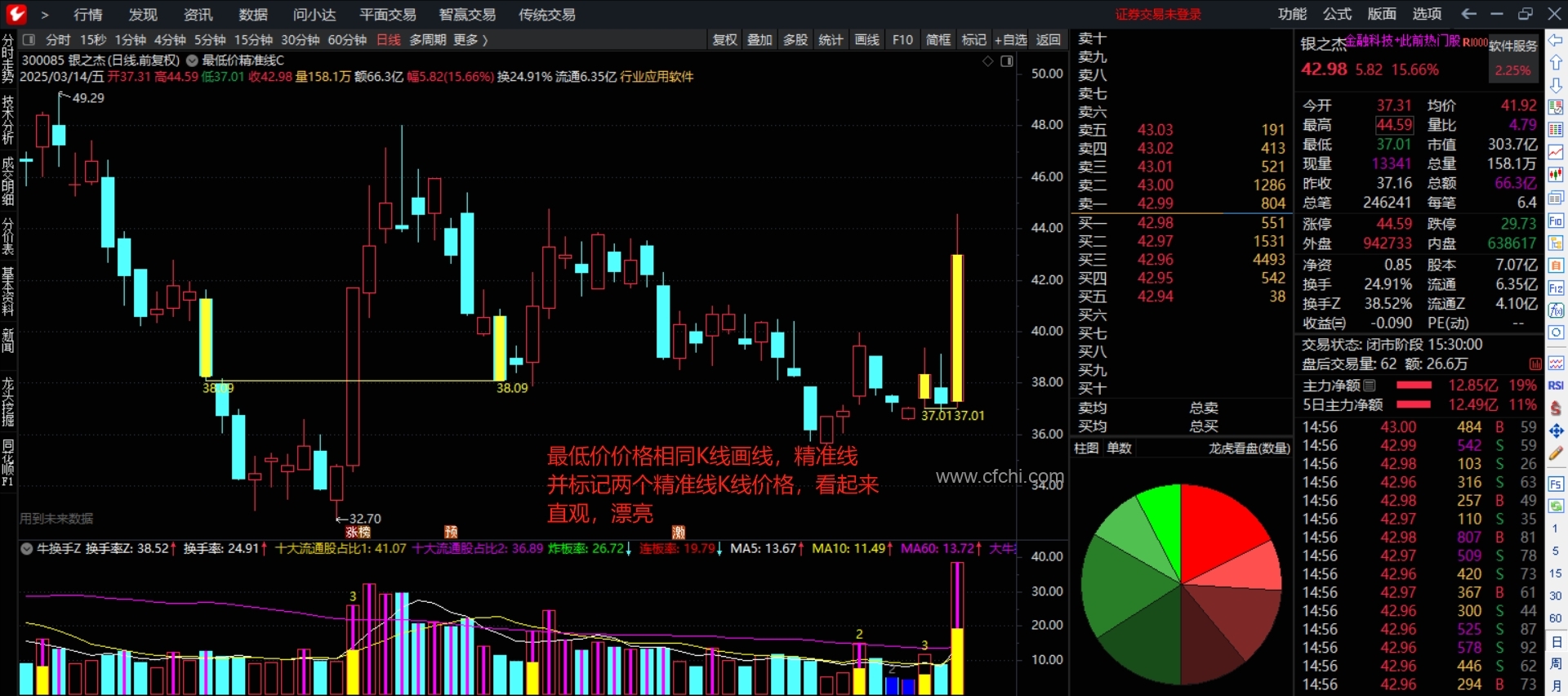Switch to 1分钟 period
1568x696 pixels.
(130, 39)
